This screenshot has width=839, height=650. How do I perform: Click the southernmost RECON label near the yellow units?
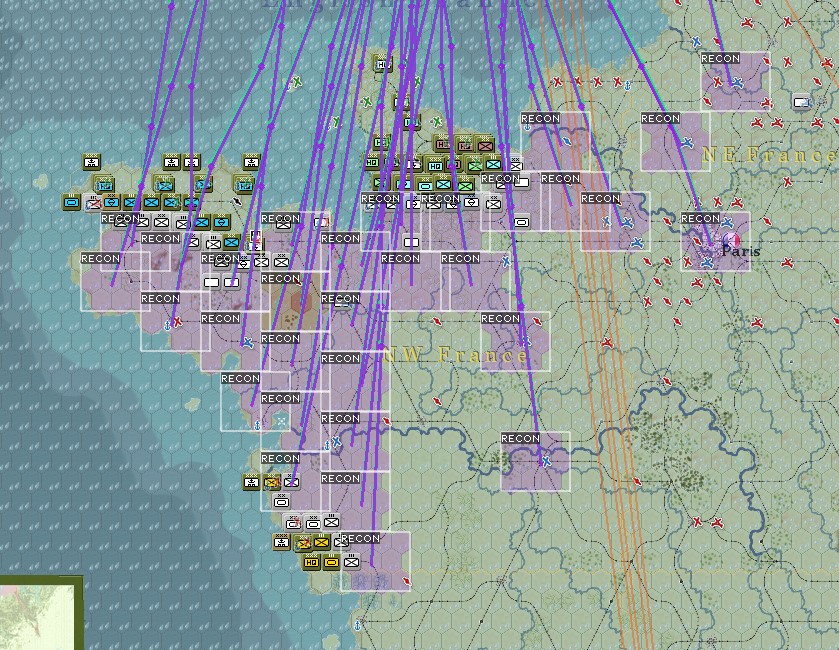(360, 538)
